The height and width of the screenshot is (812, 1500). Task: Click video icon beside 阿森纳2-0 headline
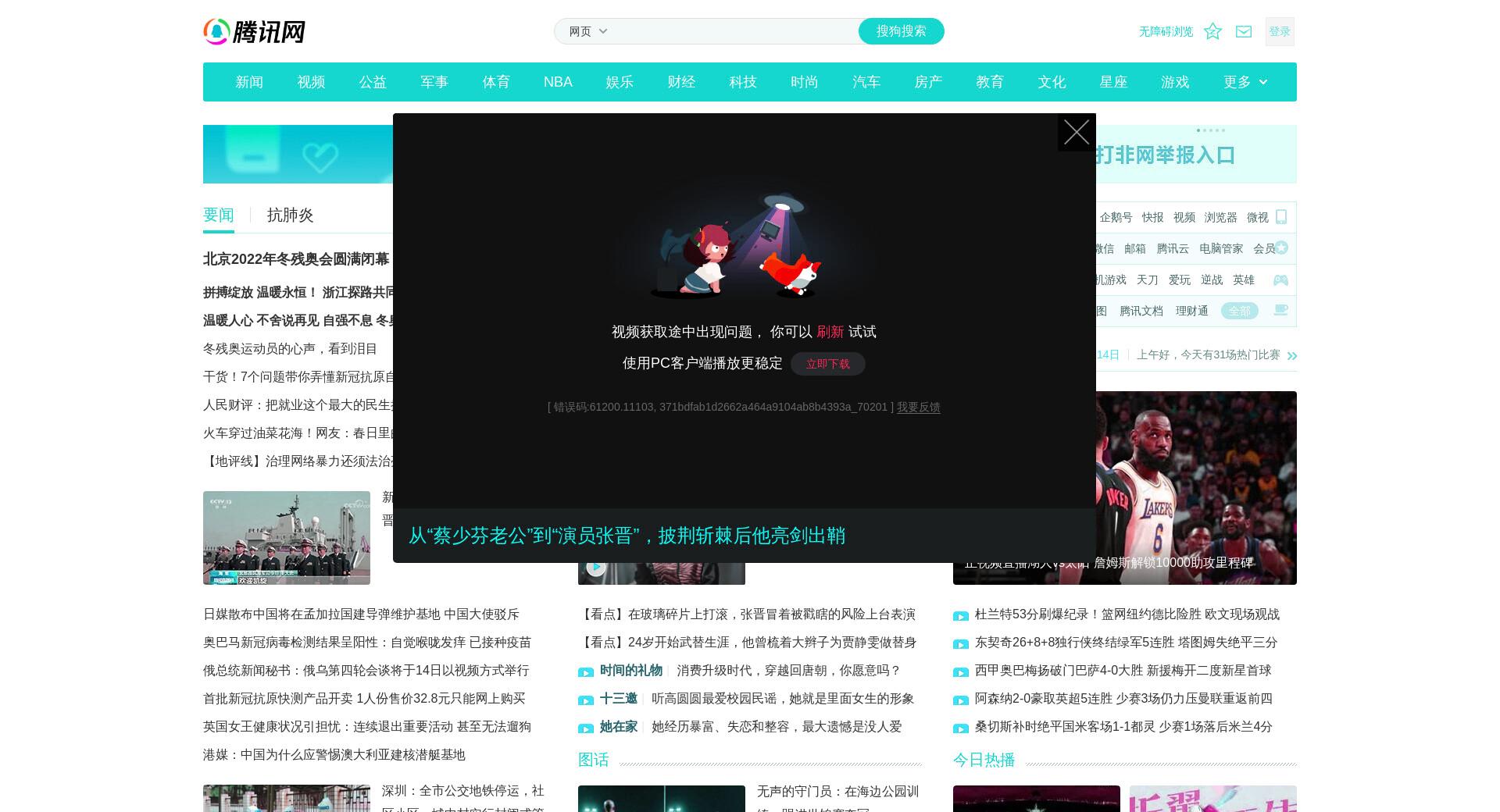point(961,700)
